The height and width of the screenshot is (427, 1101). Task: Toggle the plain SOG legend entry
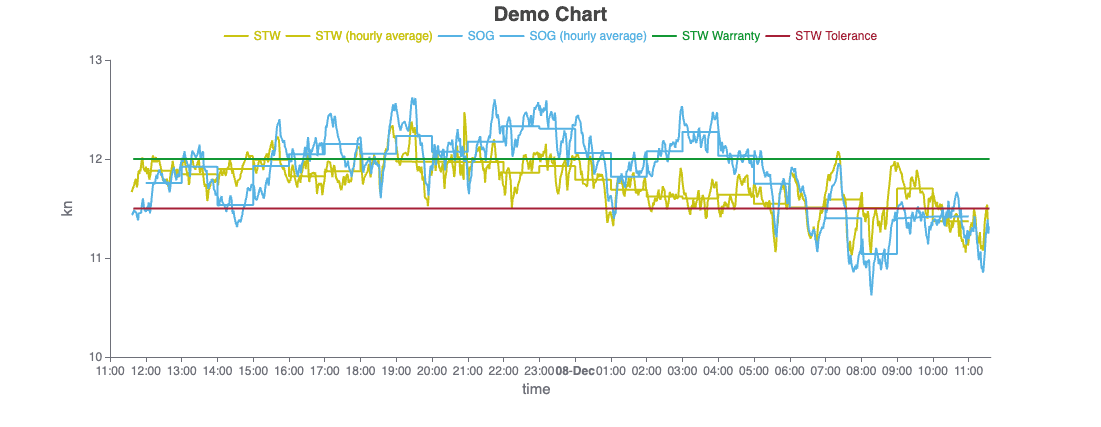[x=466, y=36]
